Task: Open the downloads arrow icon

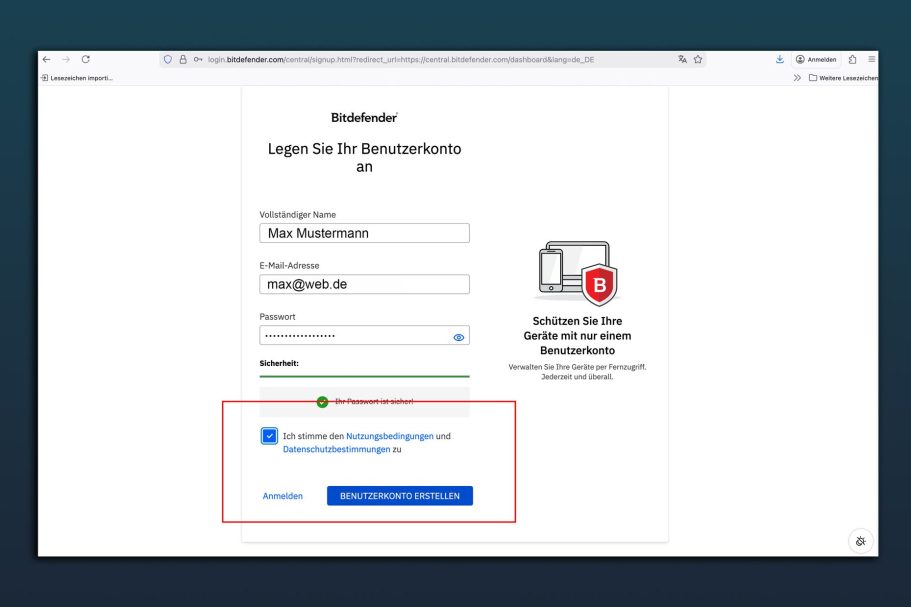Action: pos(780,59)
